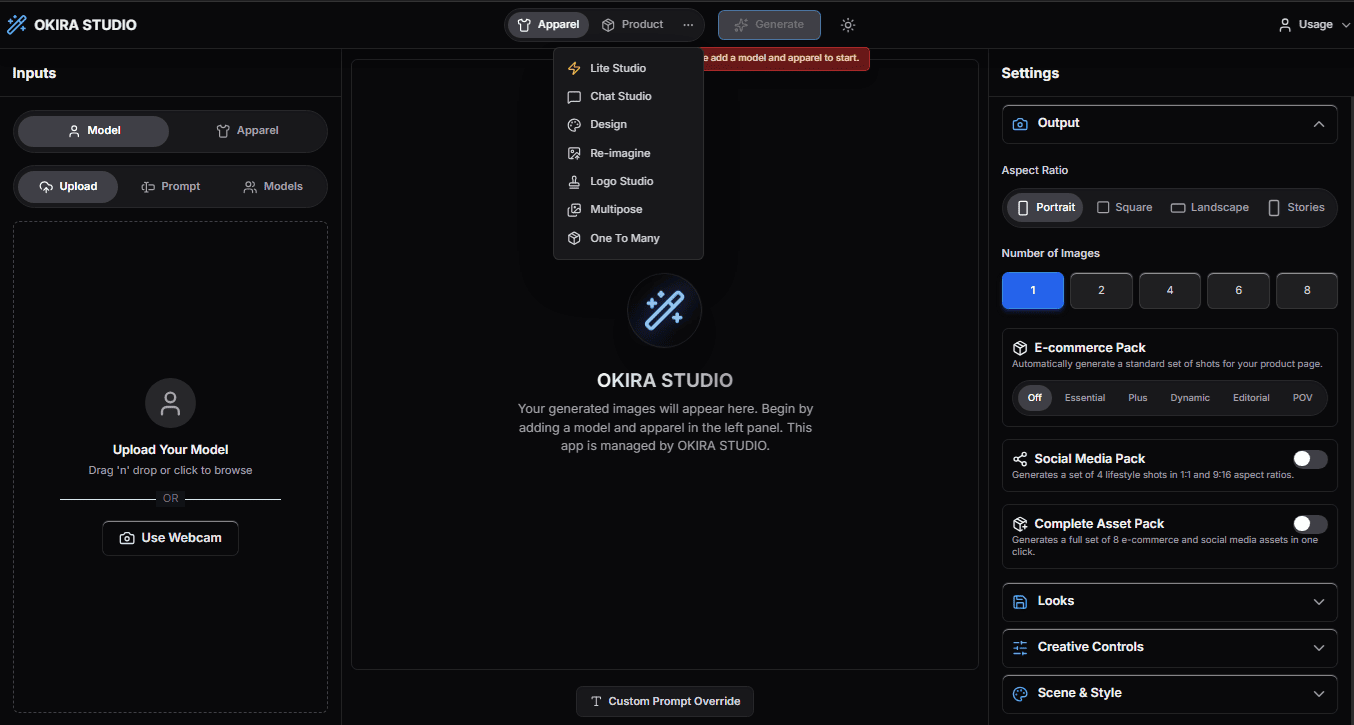The image size is (1354, 725).
Task: Select the Apparel inputs tab
Action: pos(247,131)
